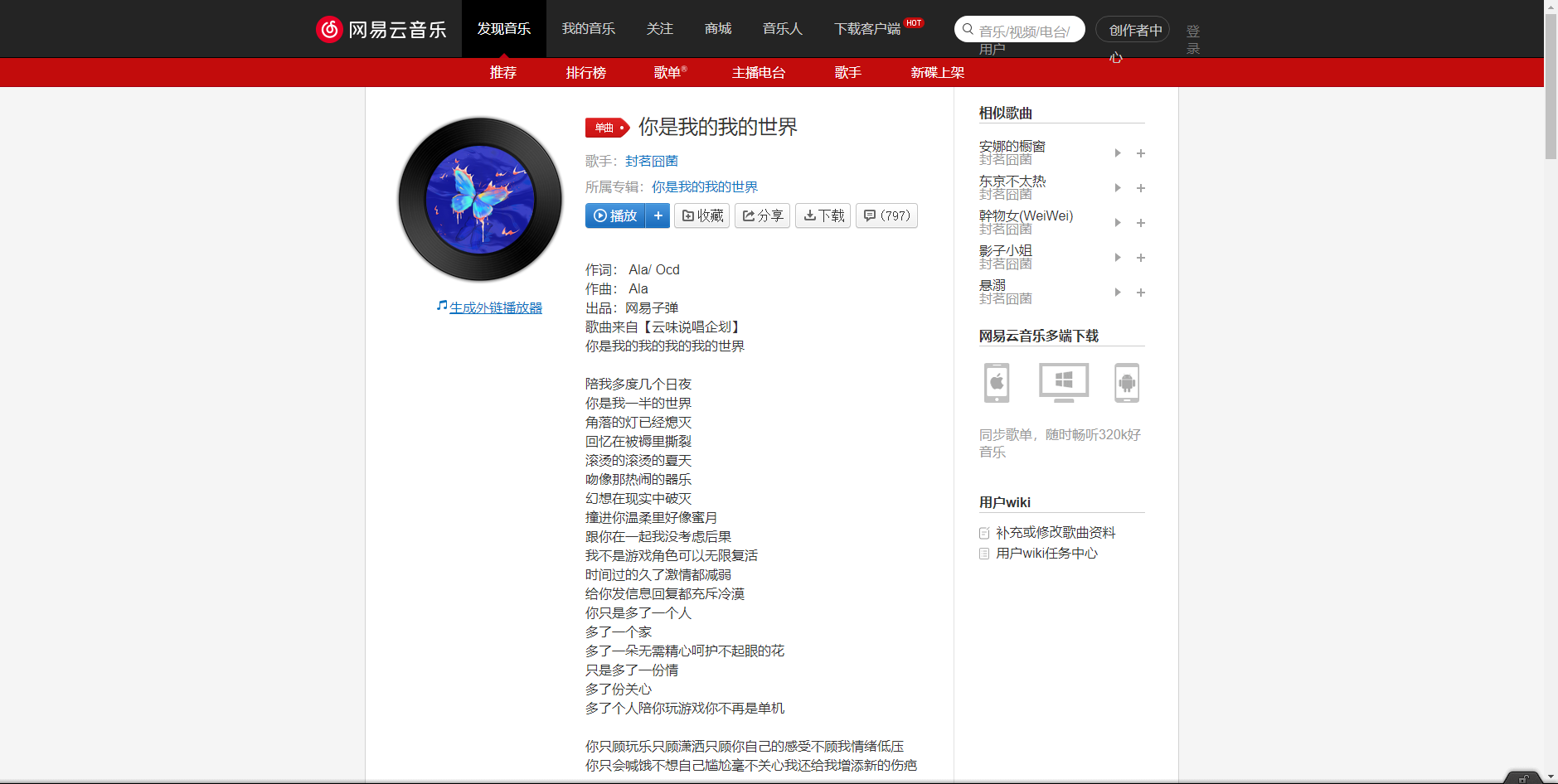Click the Windows download icon
The height and width of the screenshot is (784, 1558).
click(x=1062, y=382)
